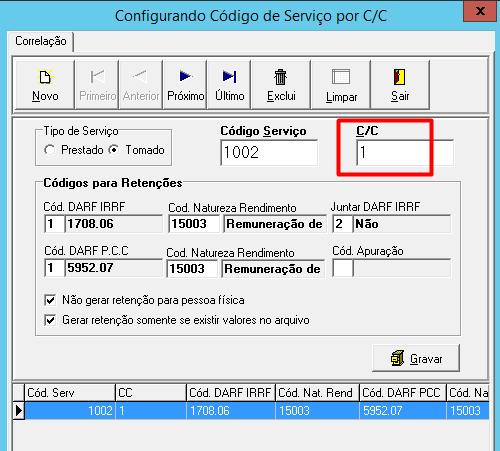
Task: Click the C/C input field
Action: [405, 153]
